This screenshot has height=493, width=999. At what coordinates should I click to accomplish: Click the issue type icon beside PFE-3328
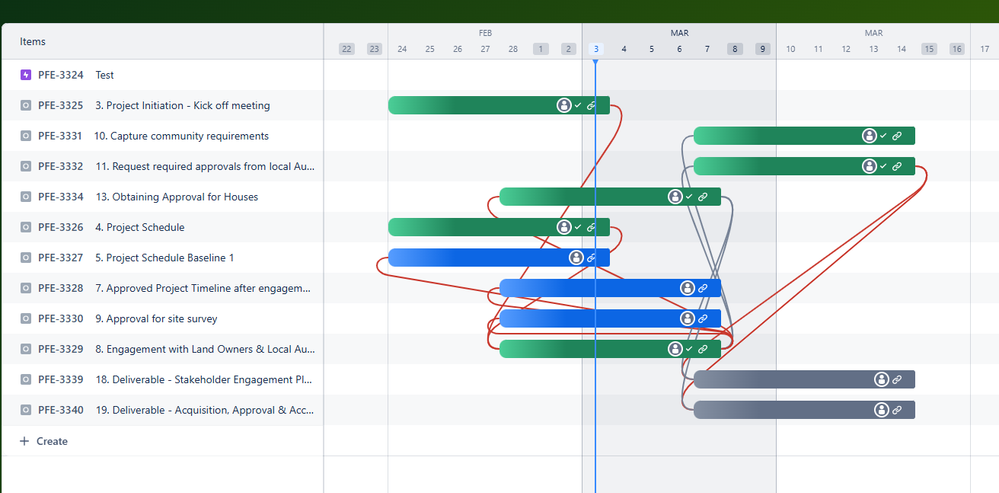coord(25,289)
